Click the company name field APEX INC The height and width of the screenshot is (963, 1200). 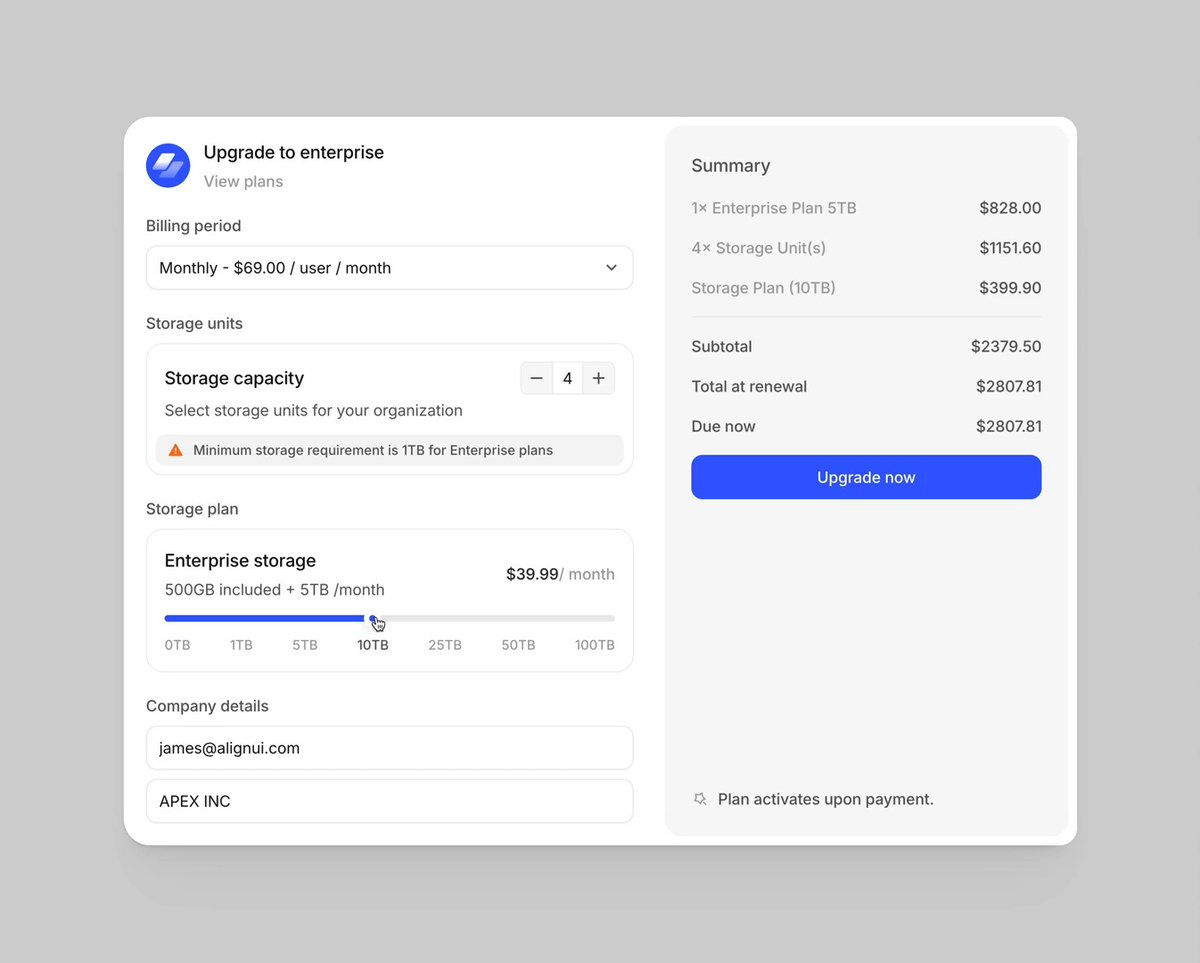[390, 801]
